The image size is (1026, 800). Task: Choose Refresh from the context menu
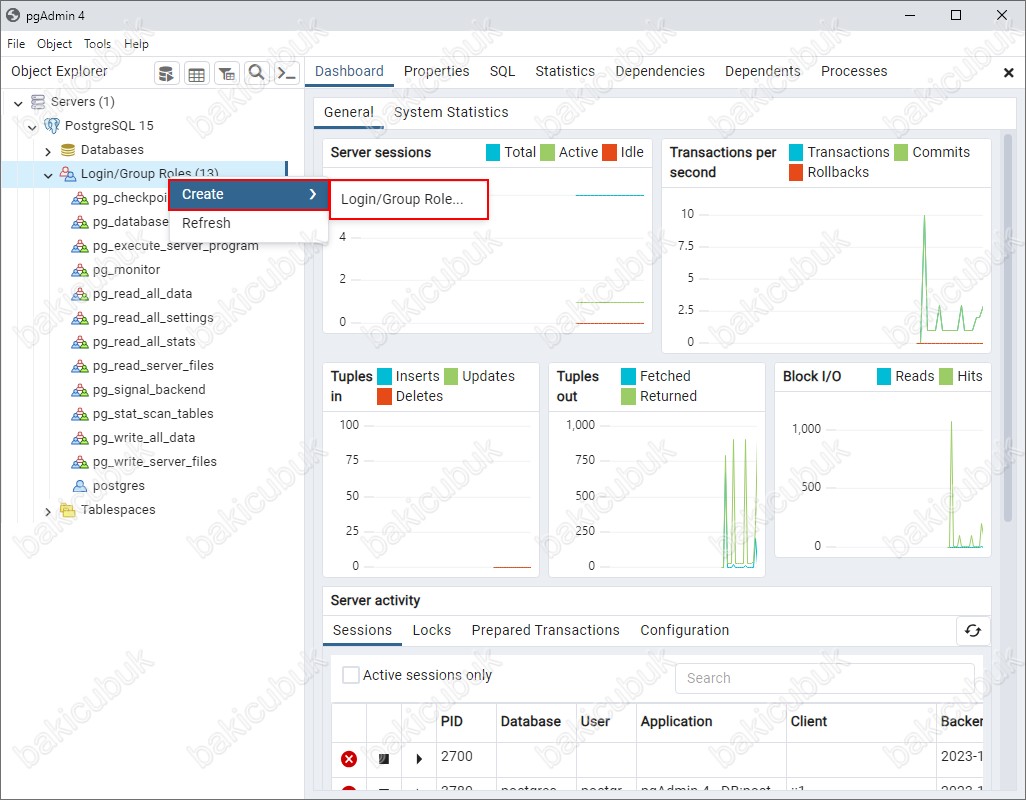pos(249,223)
